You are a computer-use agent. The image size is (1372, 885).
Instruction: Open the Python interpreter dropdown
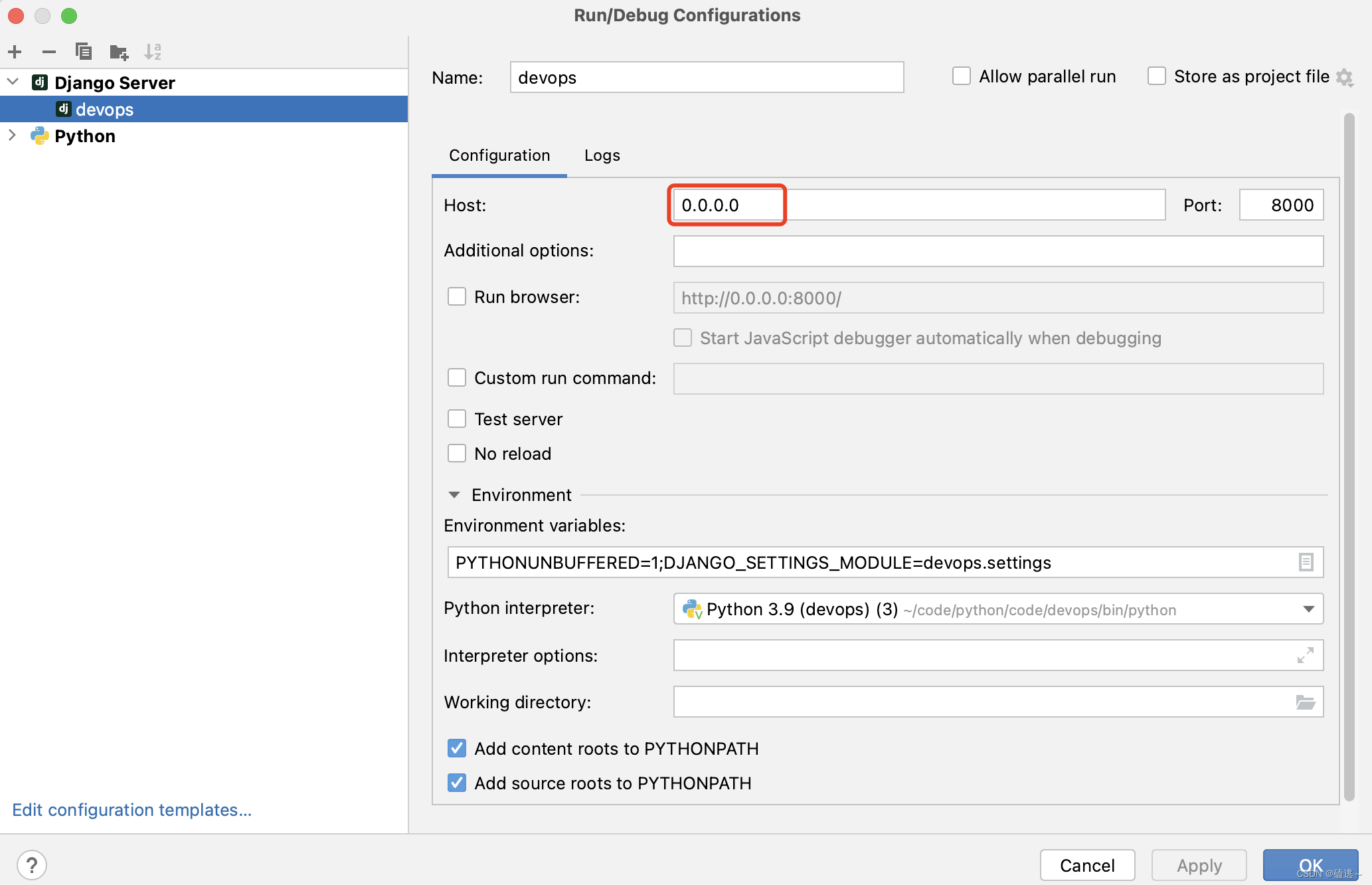1308,609
